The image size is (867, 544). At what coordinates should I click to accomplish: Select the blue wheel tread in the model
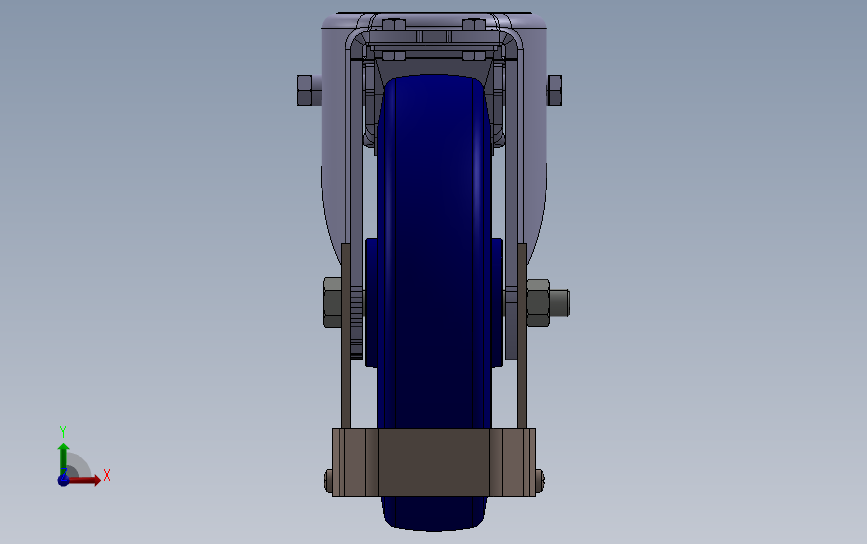click(x=434, y=249)
